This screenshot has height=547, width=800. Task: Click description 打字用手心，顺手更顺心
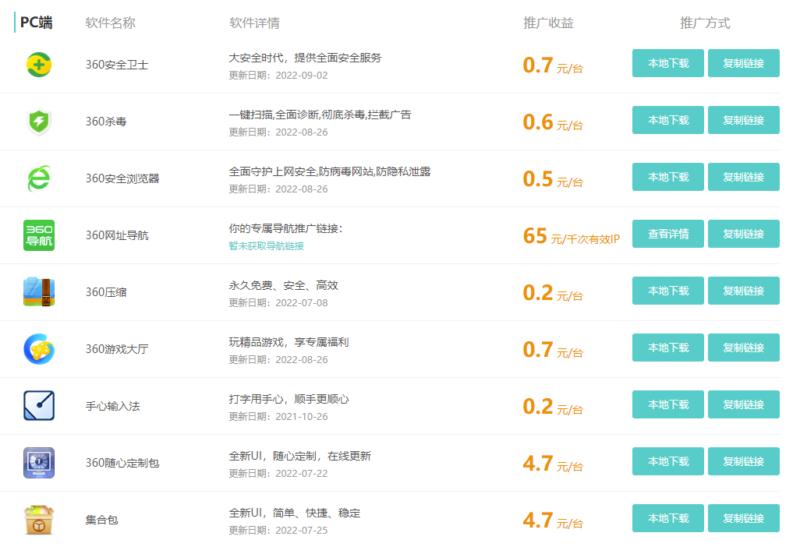click(x=289, y=399)
